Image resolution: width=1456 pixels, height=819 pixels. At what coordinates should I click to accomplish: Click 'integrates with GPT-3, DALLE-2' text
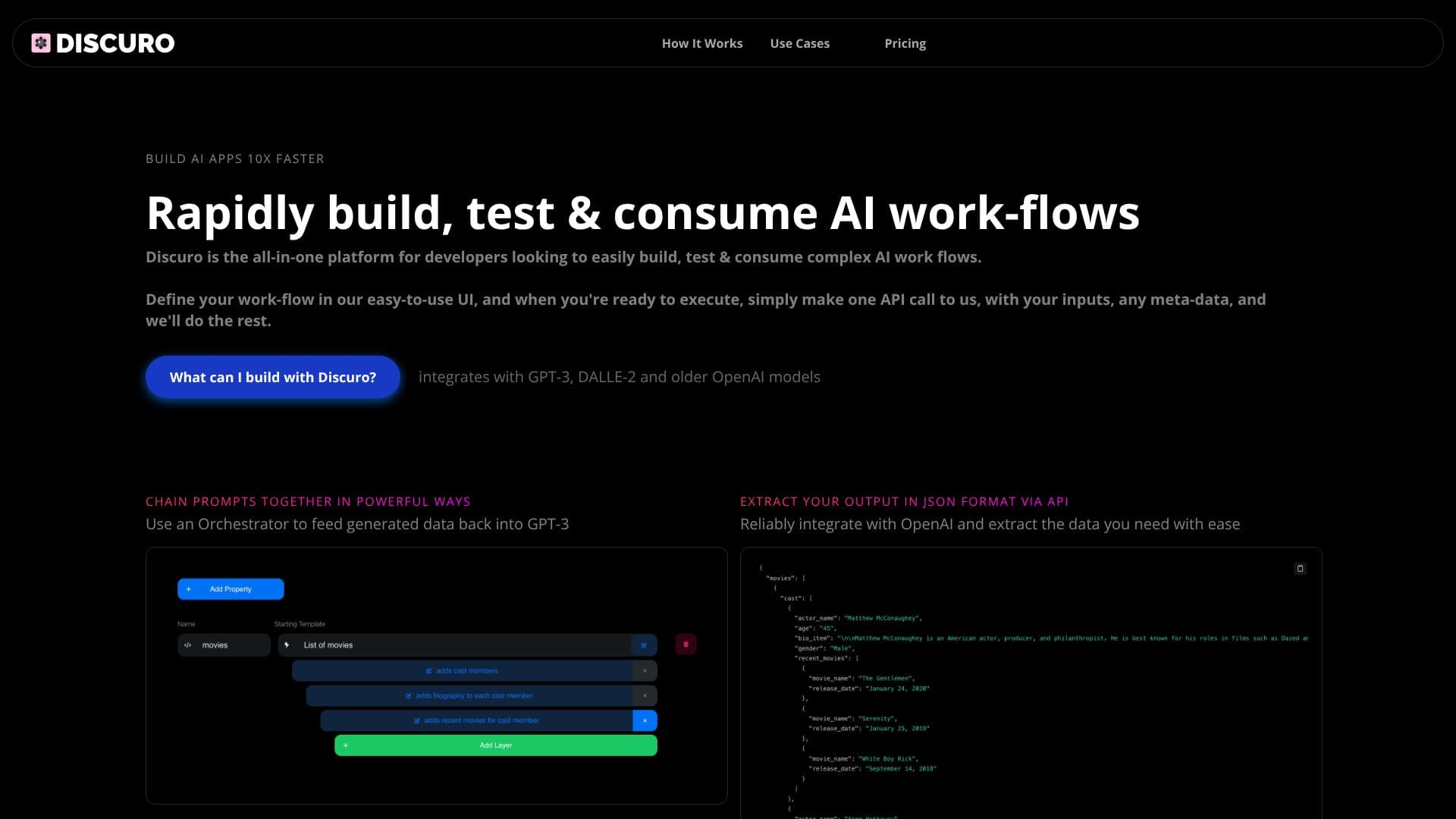(x=620, y=377)
